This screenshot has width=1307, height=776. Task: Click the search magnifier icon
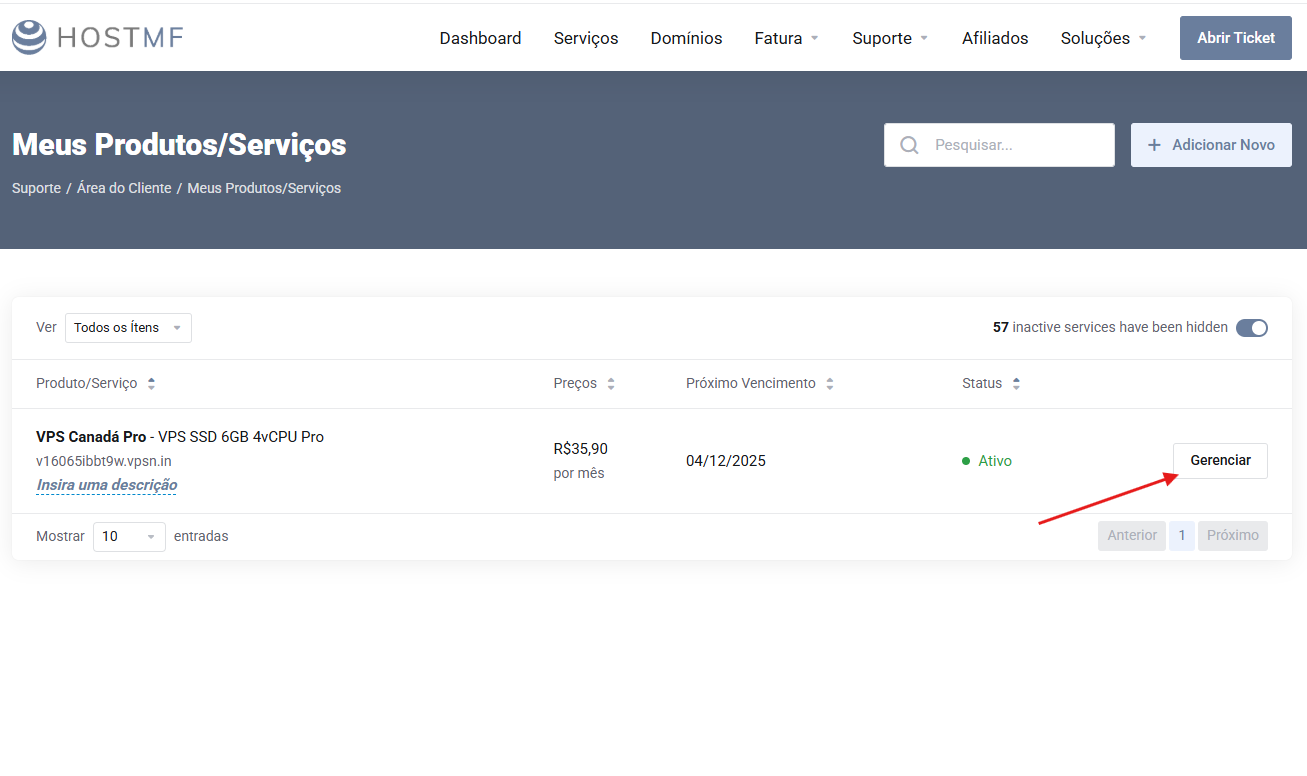tap(909, 145)
